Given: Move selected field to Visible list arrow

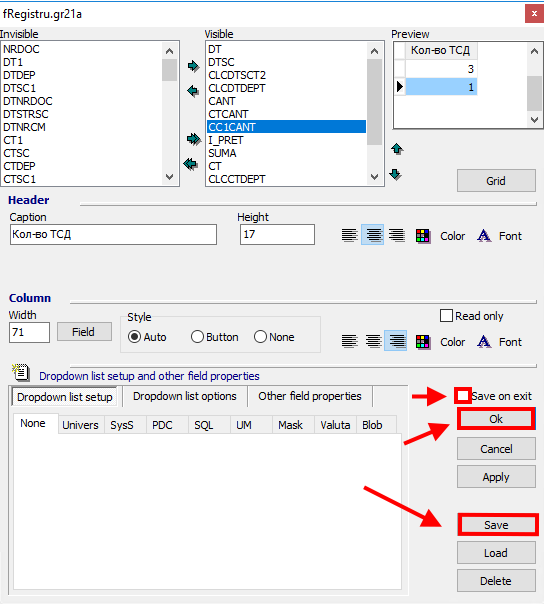Looking at the screenshot, I should click(x=193, y=66).
